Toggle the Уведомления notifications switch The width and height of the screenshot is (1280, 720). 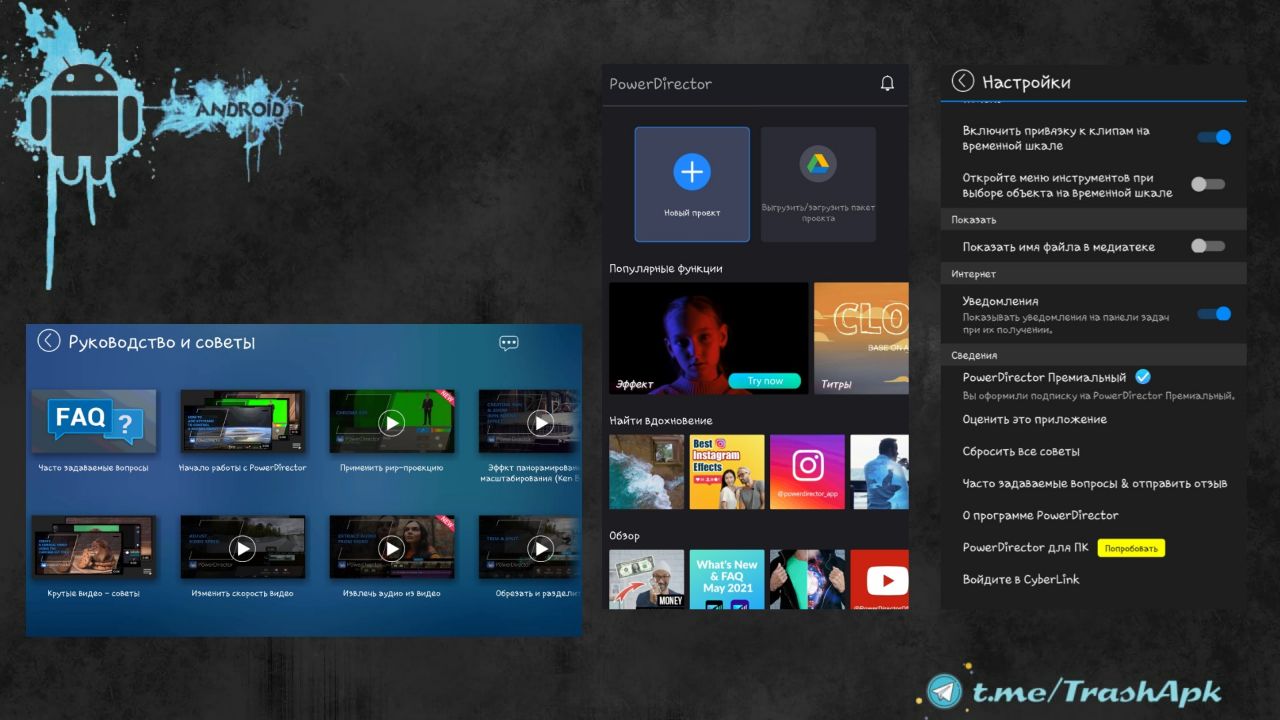[x=1213, y=314]
